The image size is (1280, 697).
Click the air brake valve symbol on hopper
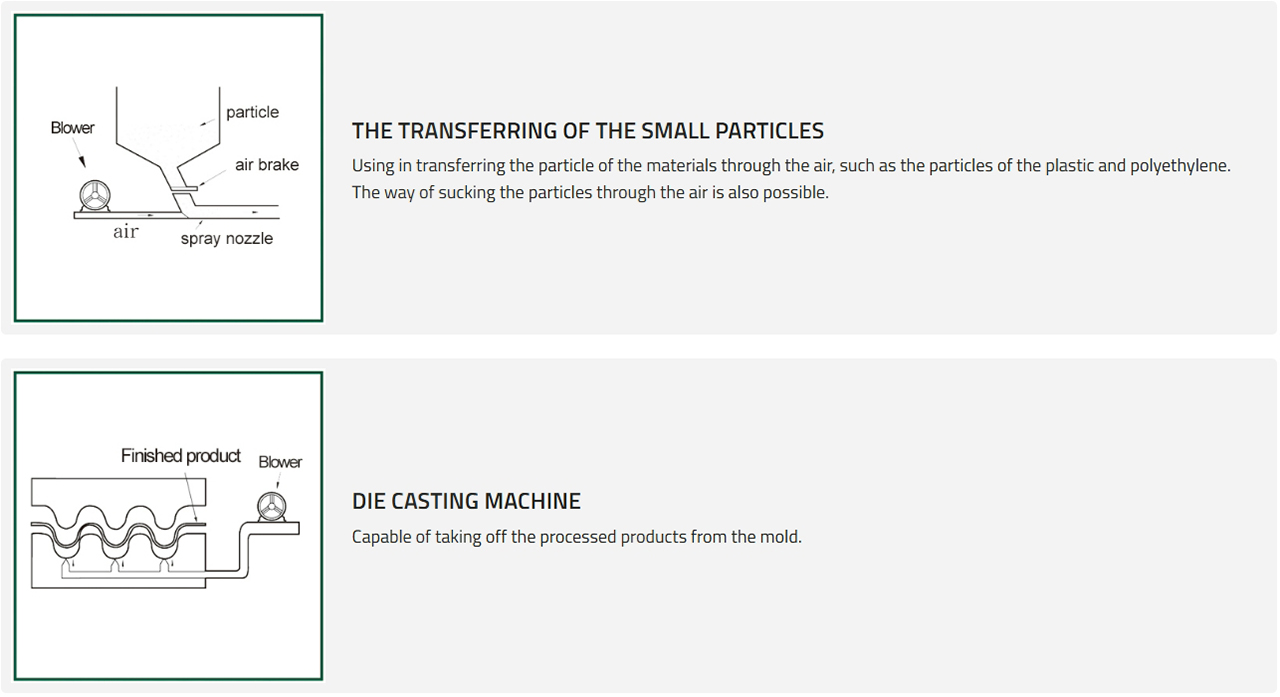184,188
